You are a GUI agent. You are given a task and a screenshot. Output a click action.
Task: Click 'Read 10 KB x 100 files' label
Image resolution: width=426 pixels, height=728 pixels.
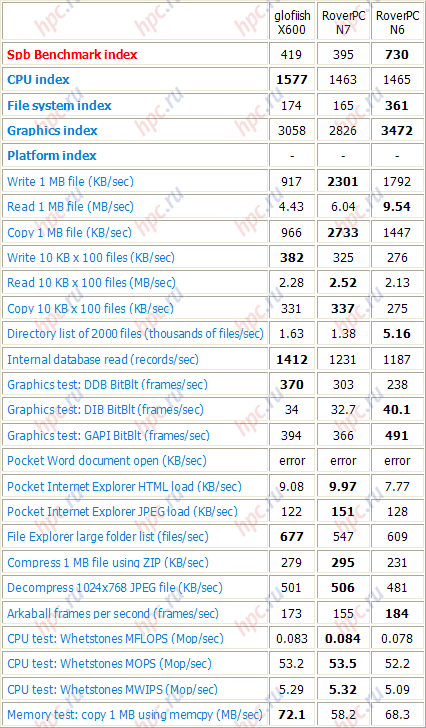[x=91, y=283]
